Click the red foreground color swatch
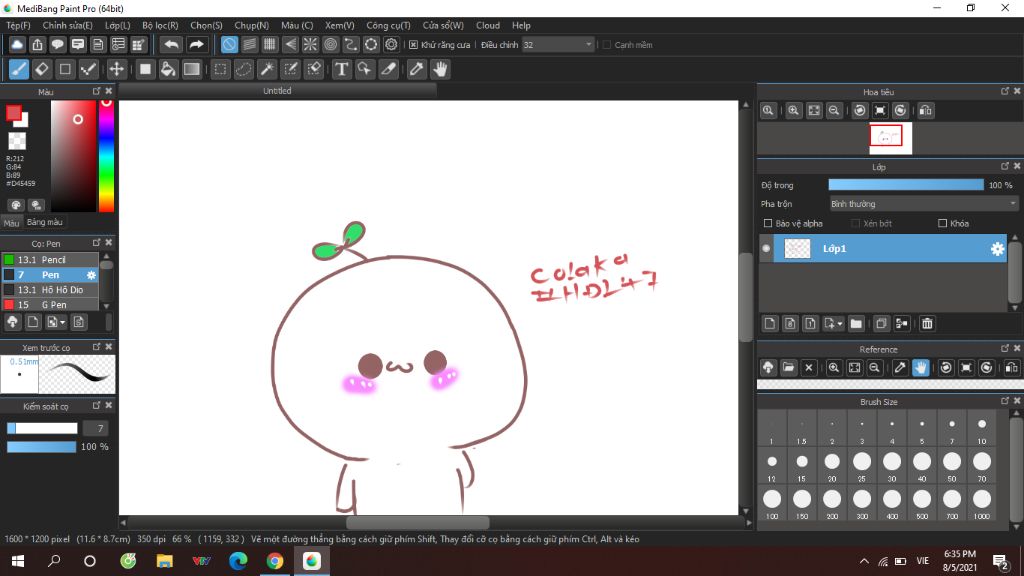This screenshot has height=576, width=1024. pyautogui.click(x=14, y=114)
